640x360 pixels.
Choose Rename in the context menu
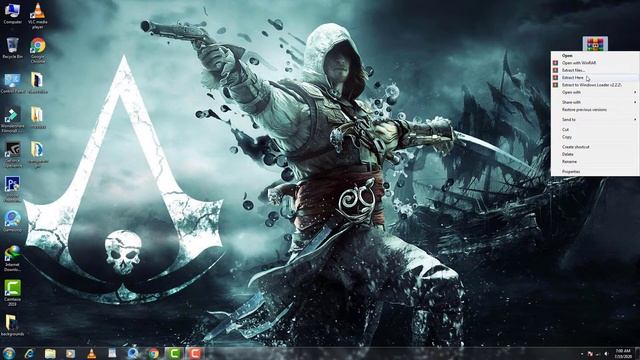pos(595,162)
